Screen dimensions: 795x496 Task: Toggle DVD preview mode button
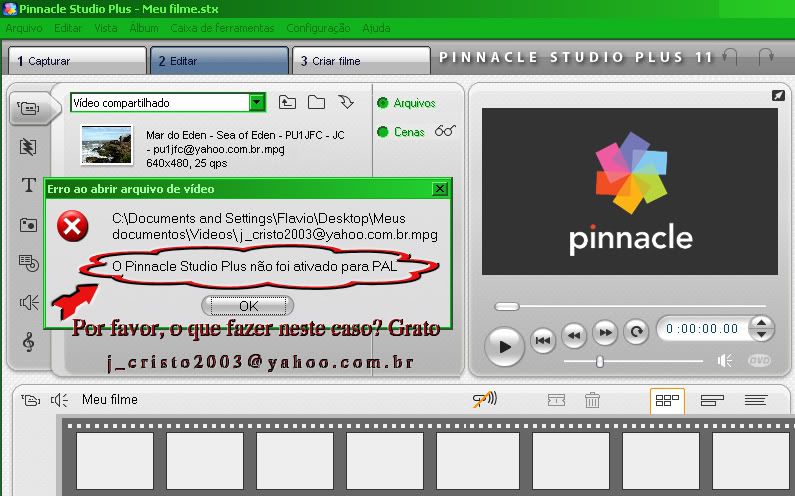(x=759, y=361)
